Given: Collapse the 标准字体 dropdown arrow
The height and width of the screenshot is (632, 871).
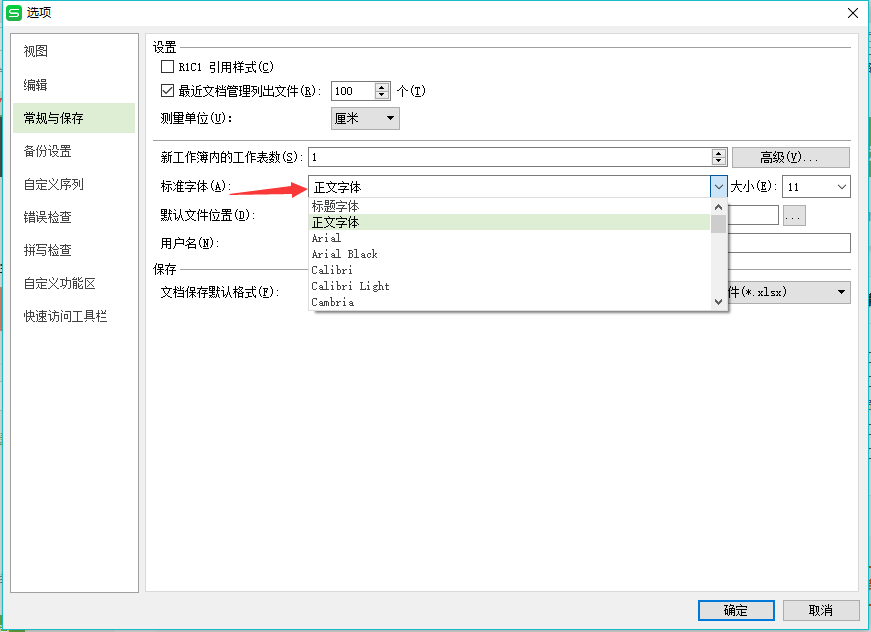Looking at the screenshot, I should 719,187.
